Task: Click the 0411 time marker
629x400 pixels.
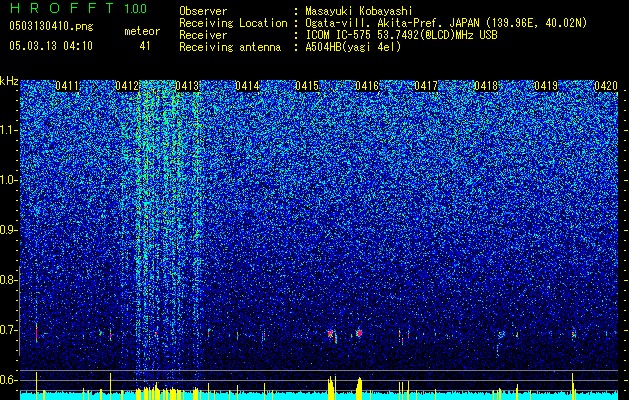Action: 67,86
